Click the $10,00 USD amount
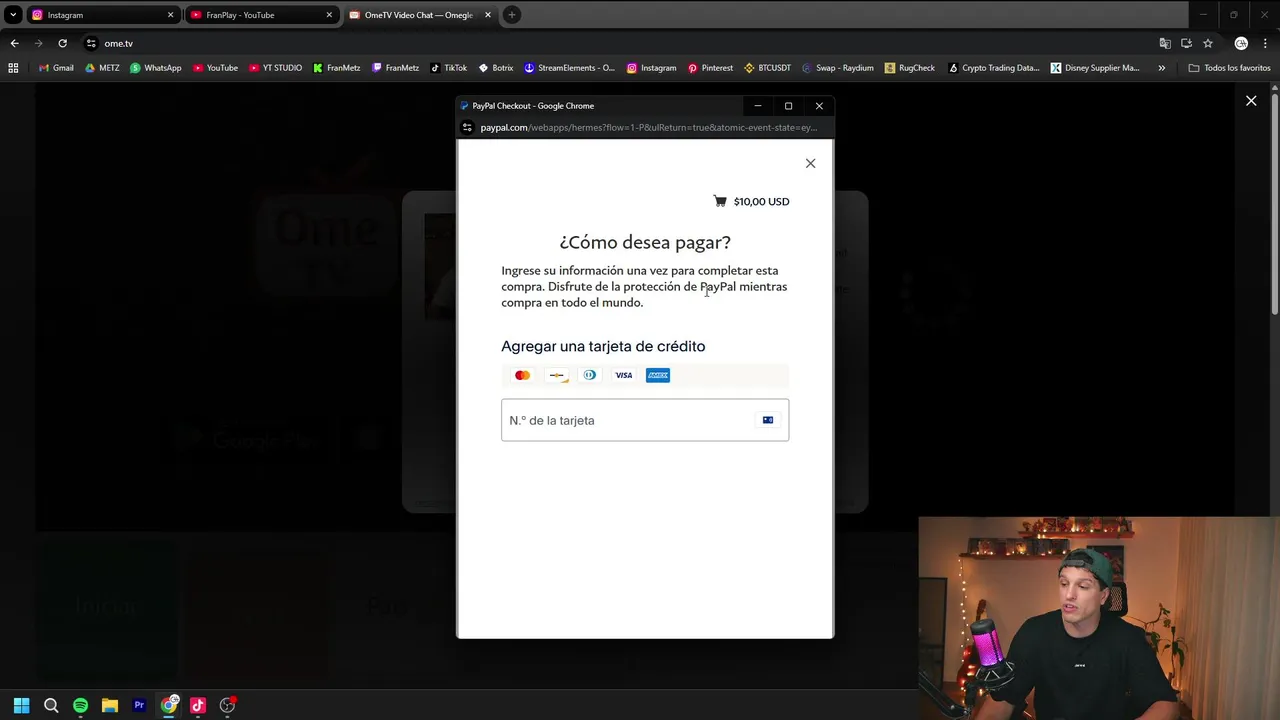 [x=761, y=201]
